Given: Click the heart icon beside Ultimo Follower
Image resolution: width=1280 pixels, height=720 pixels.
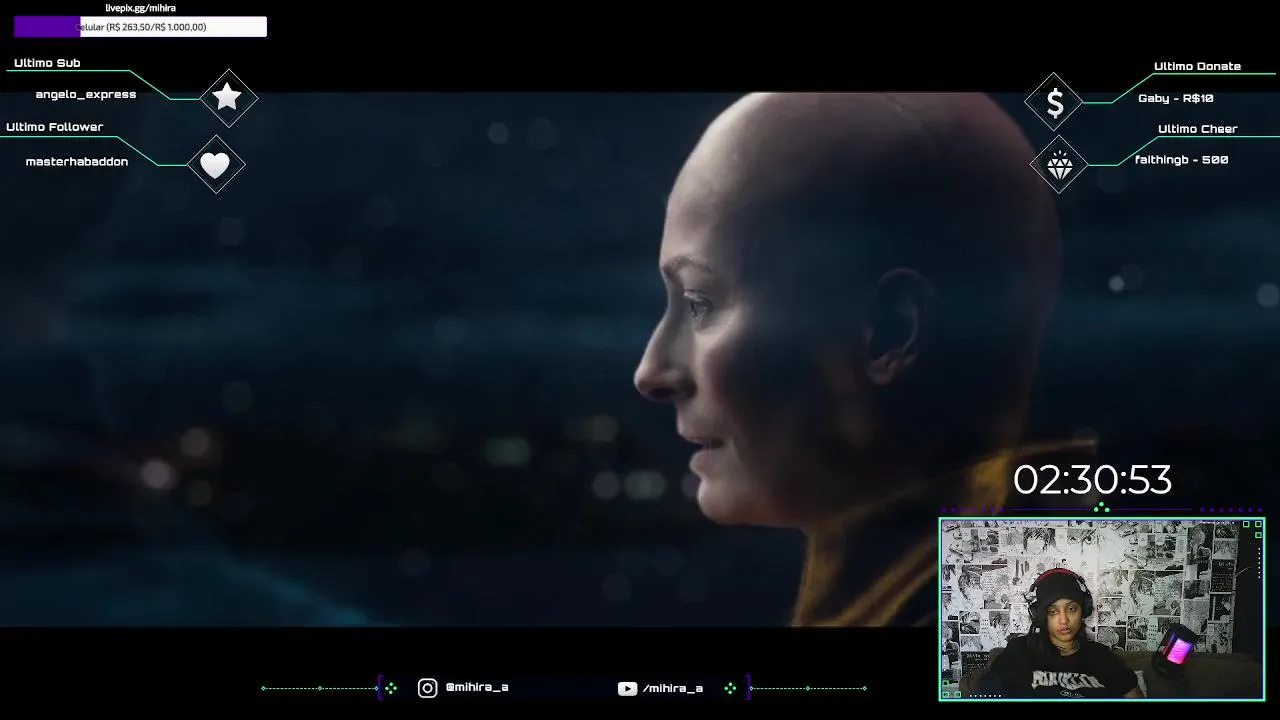Looking at the screenshot, I should click(215, 164).
